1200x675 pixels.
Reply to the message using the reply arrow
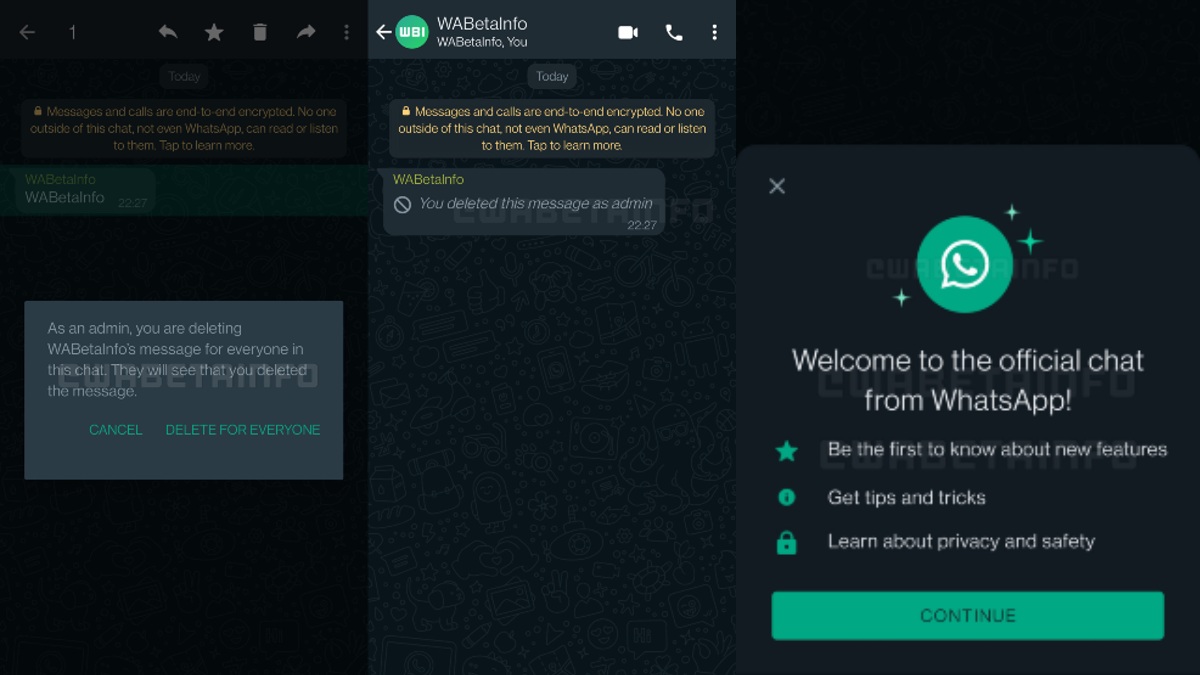point(167,31)
